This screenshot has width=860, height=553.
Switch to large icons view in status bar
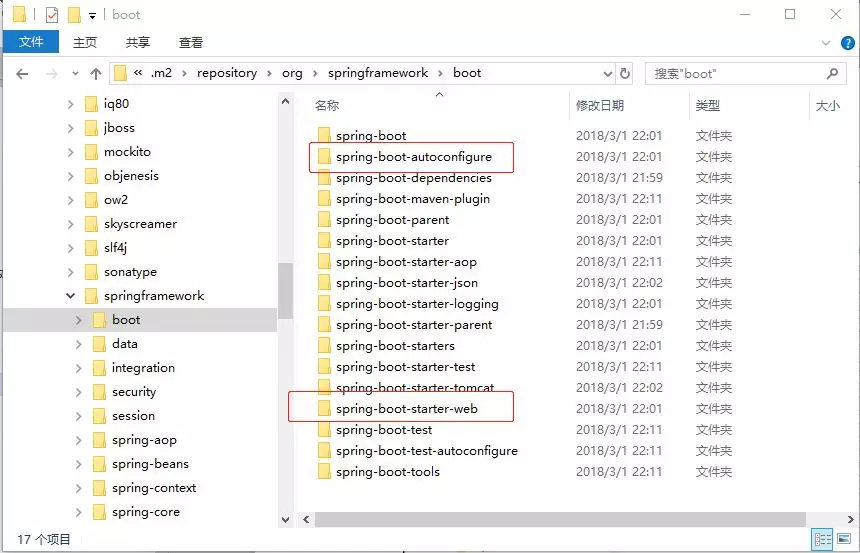point(845,539)
